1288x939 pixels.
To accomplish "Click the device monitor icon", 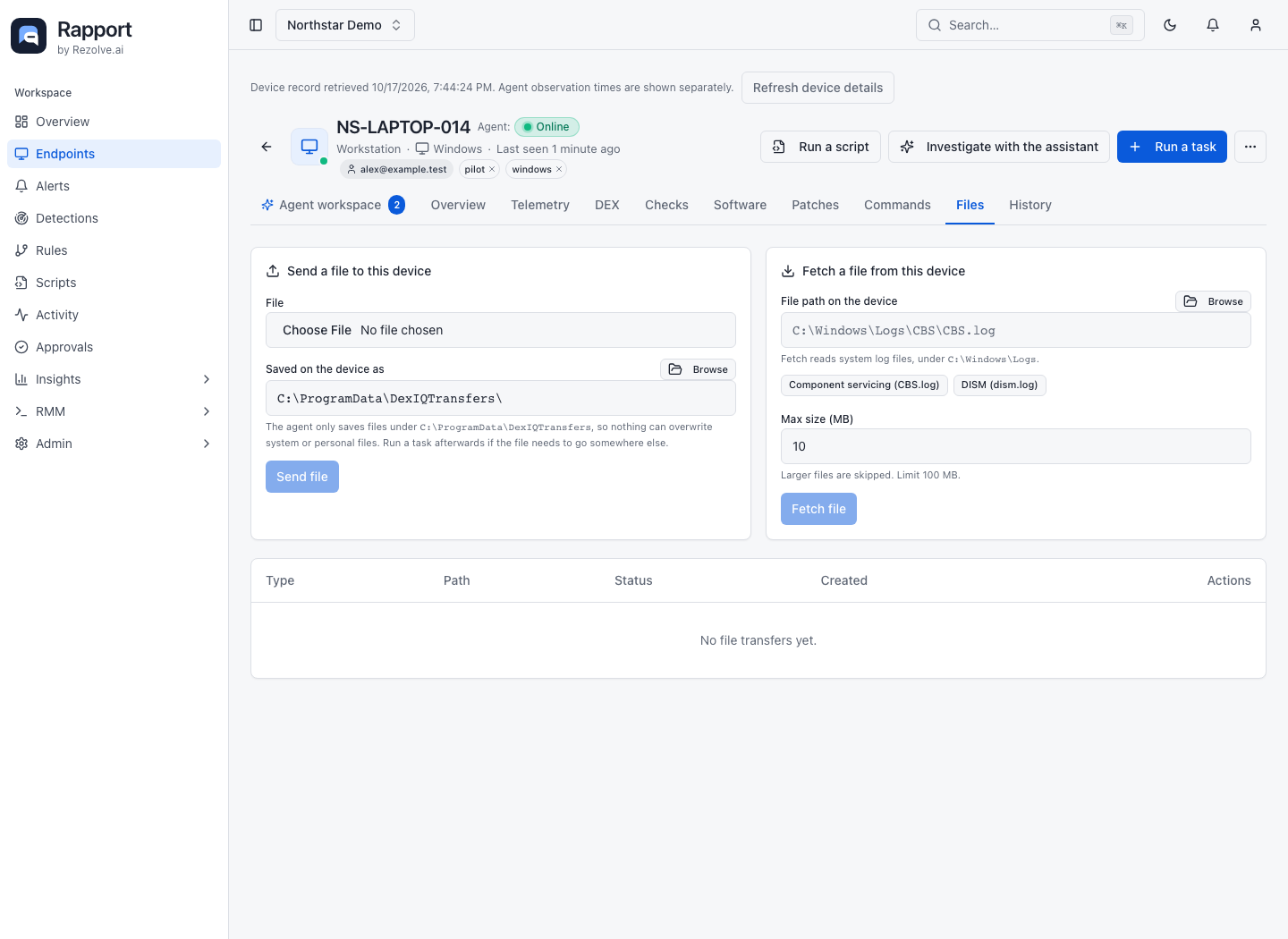I will click(309, 147).
